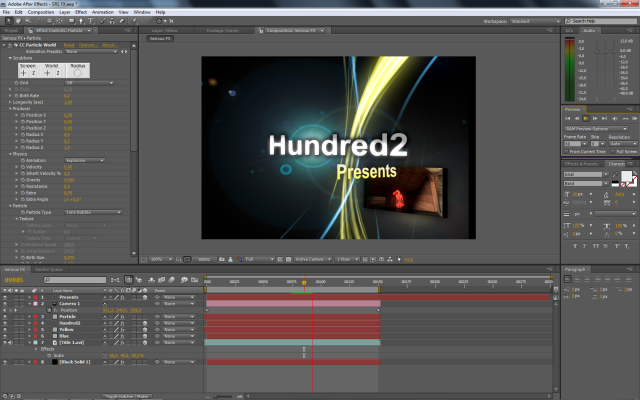Enable the From Current Time checkbox
640x400 pixels.
(567, 151)
